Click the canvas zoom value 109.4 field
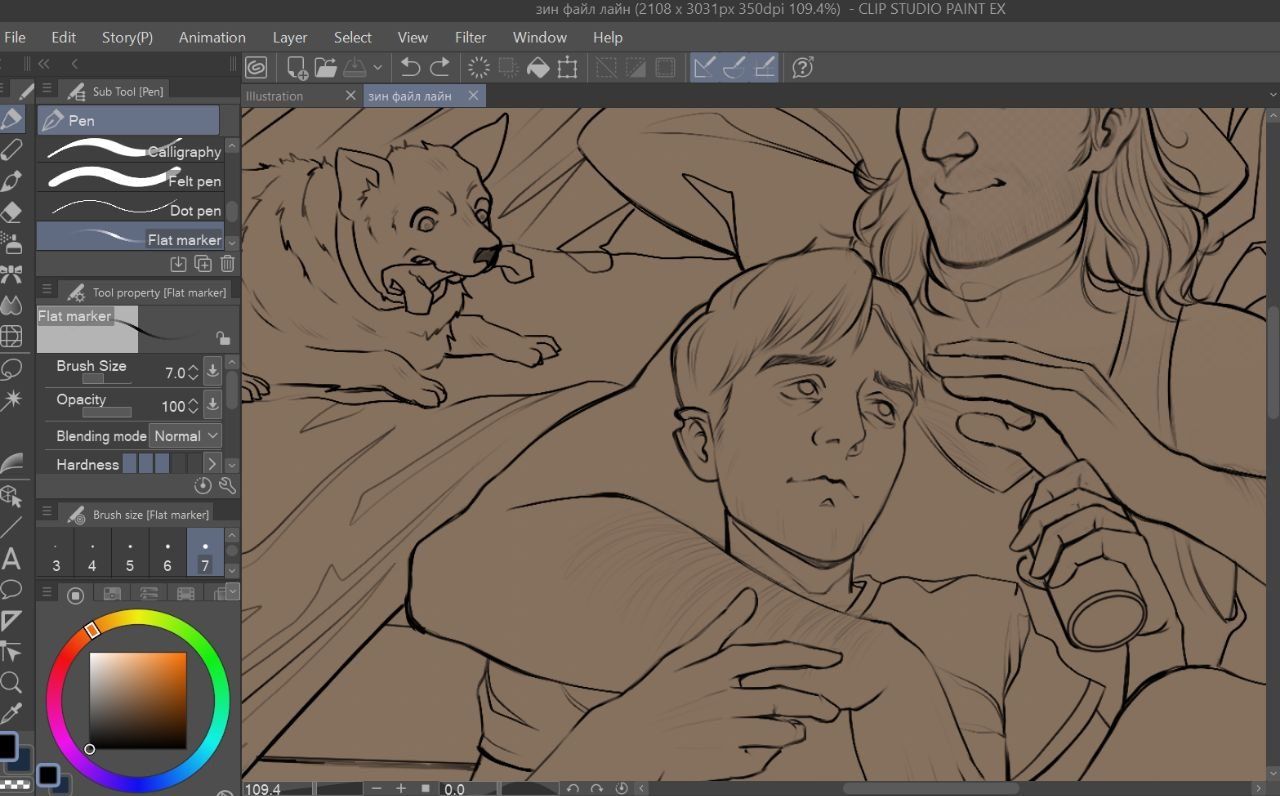 [x=263, y=789]
